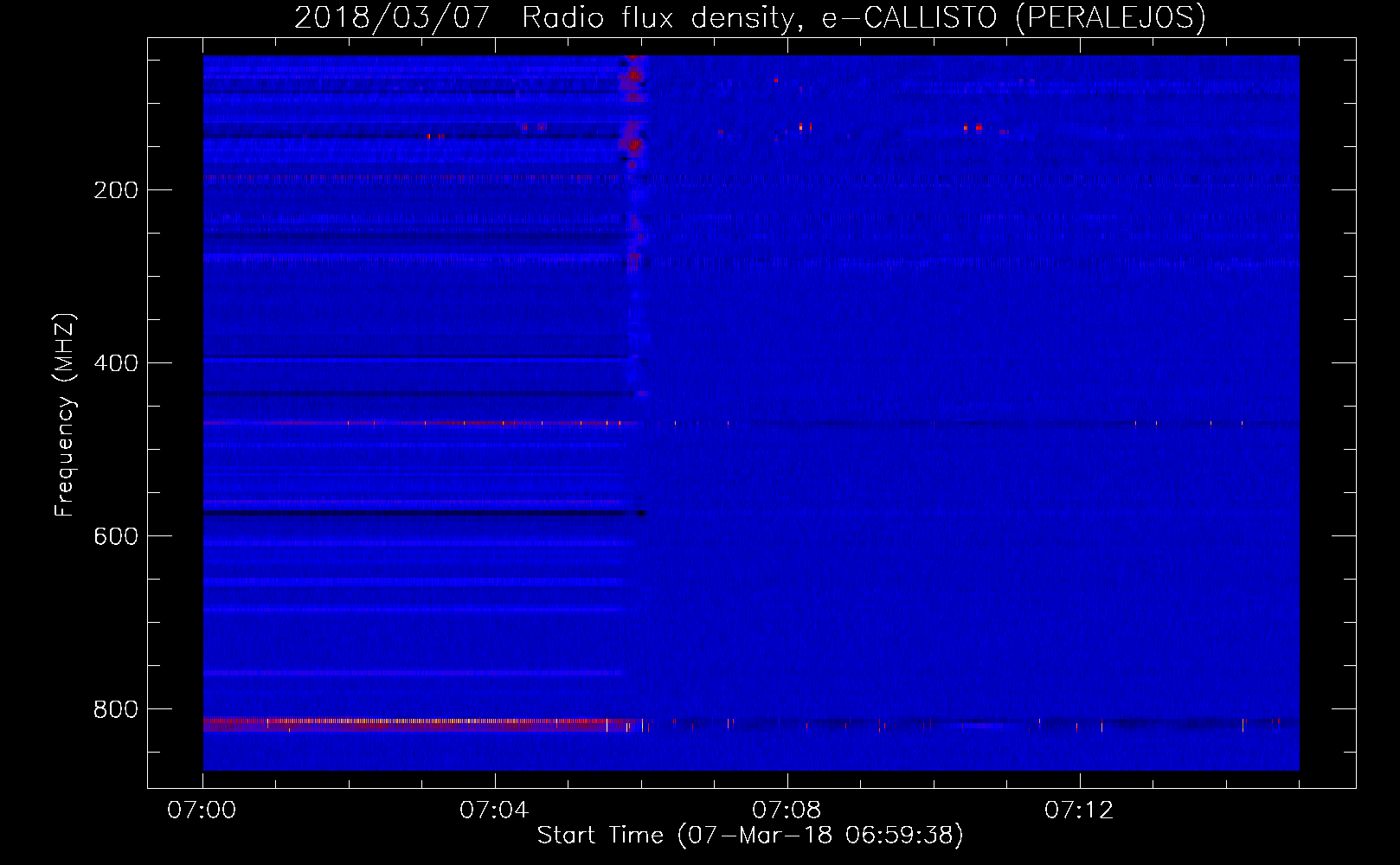
Task: Click the '07:12' time tick label
Action: 1080,811
